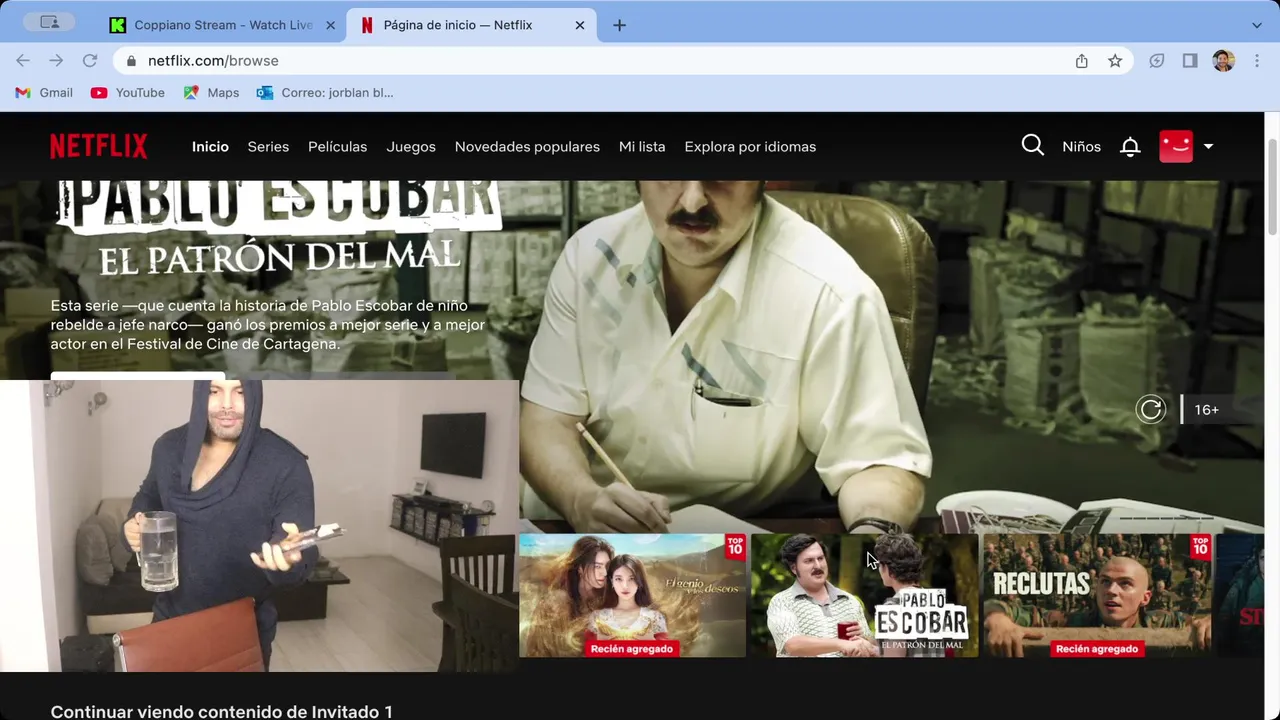The image size is (1280, 720).
Task: Expand the tab search chevron
Action: tap(1257, 25)
